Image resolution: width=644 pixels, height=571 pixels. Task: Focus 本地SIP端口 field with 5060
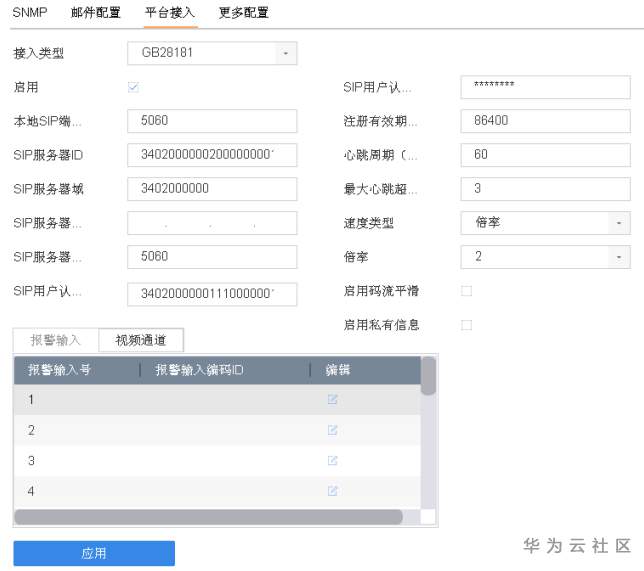coord(212,121)
